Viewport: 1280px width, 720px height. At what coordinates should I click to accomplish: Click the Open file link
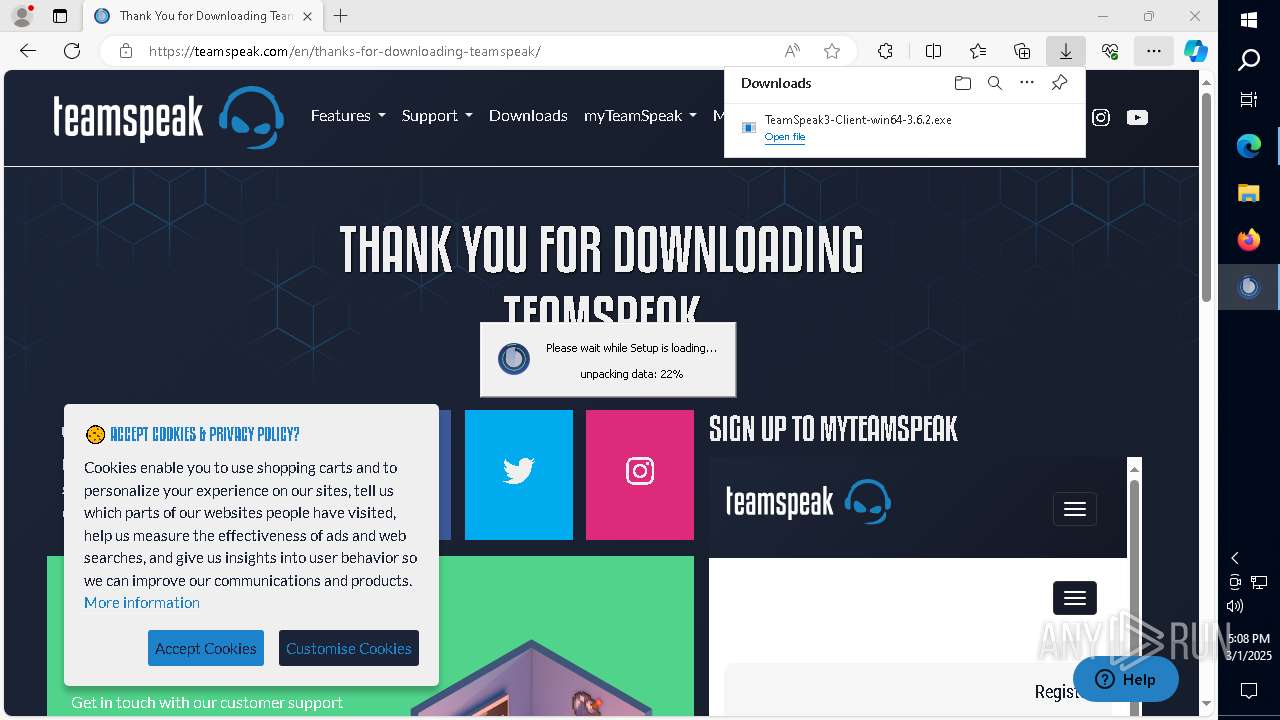coord(785,137)
